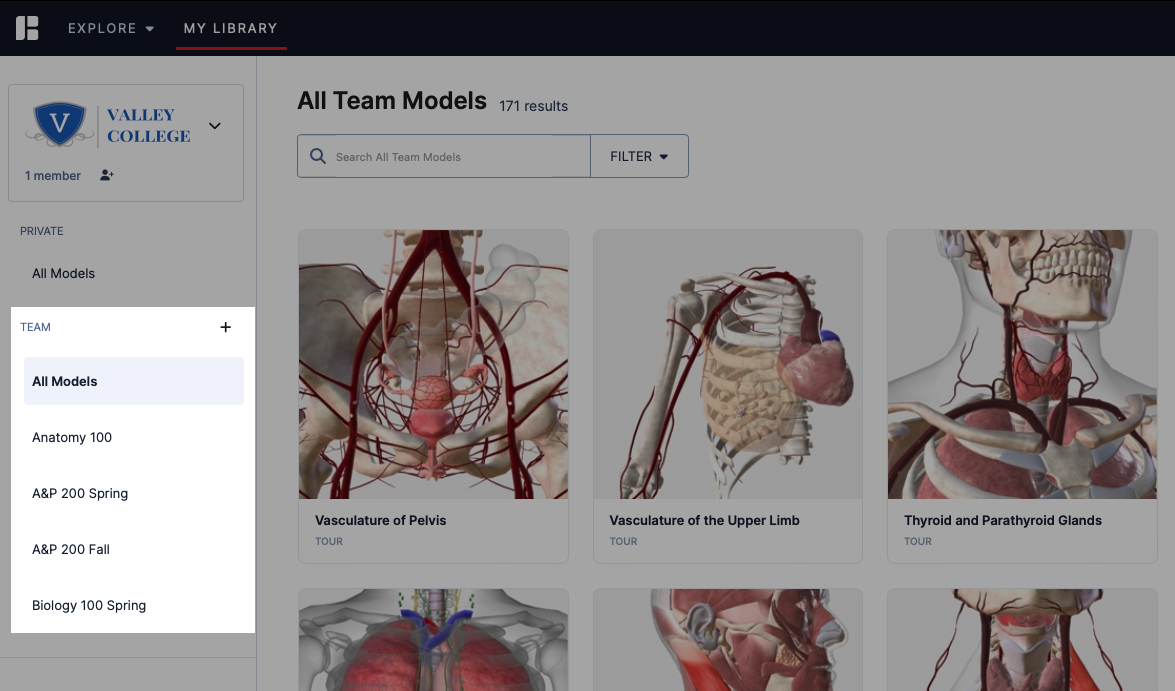Image resolution: width=1175 pixels, height=691 pixels.
Task: Open Vasculature of the Upper Limb thumbnail
Action: [x=728, y=364]
